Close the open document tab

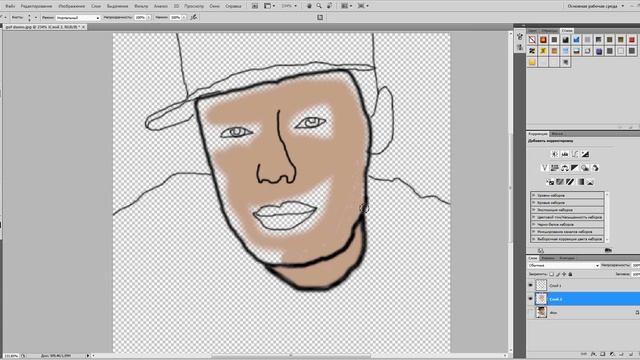click(83, 27)
